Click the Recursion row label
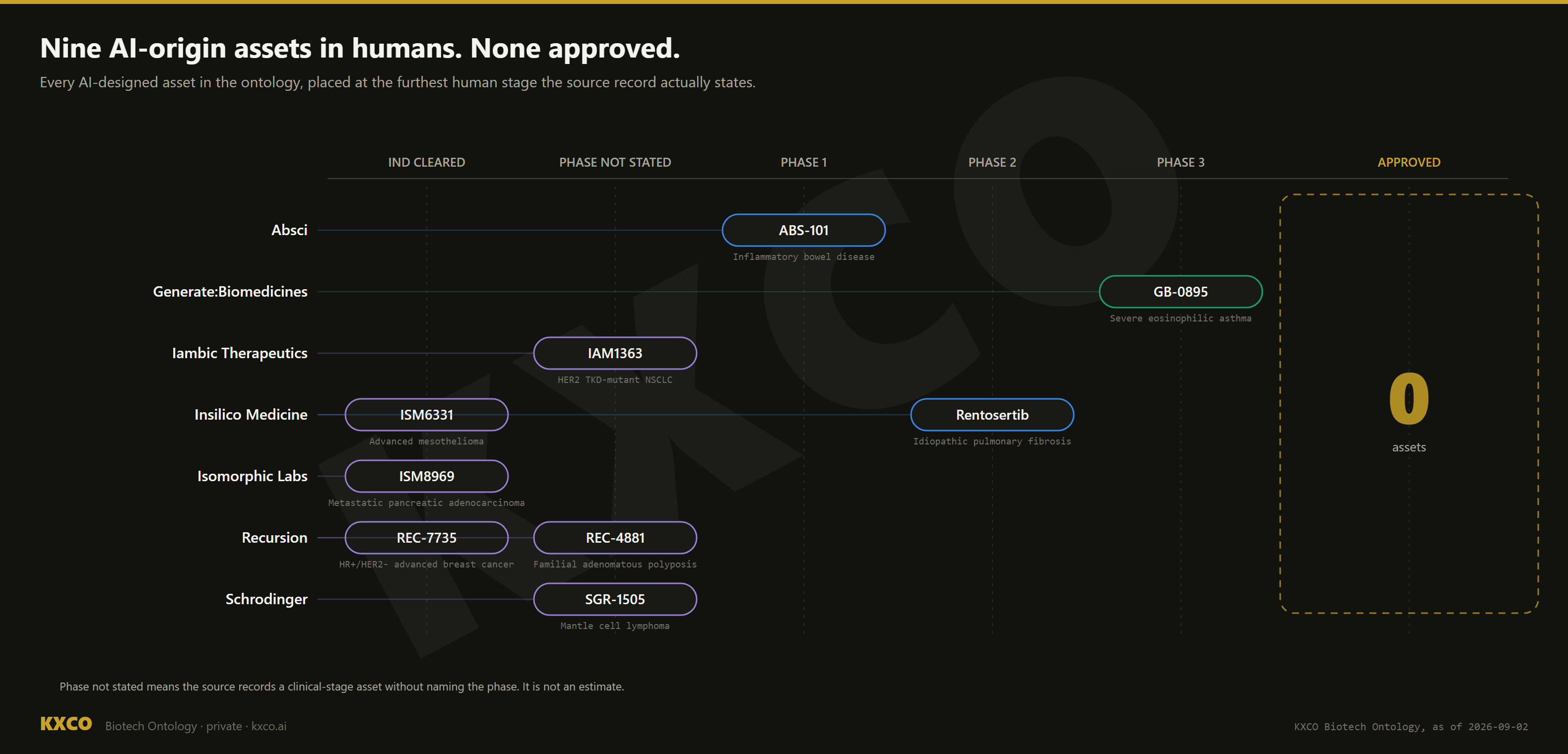 click(x=274, y=537)
